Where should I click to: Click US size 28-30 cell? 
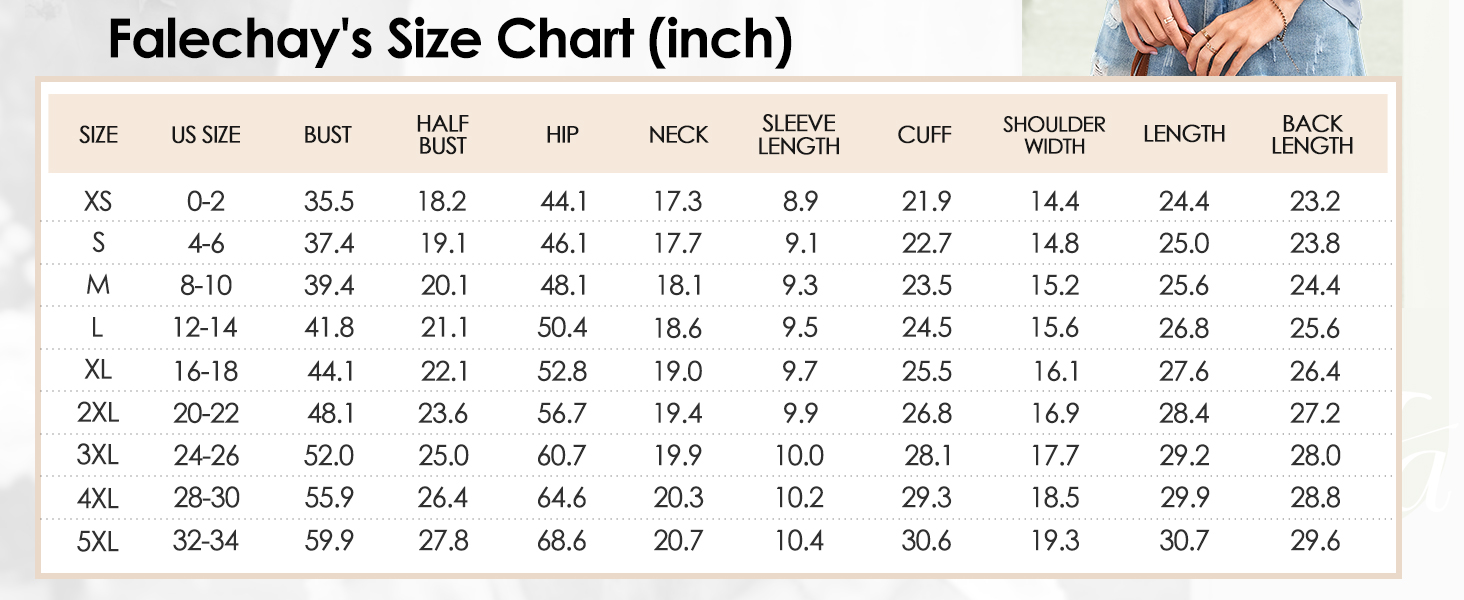(205, 499)
